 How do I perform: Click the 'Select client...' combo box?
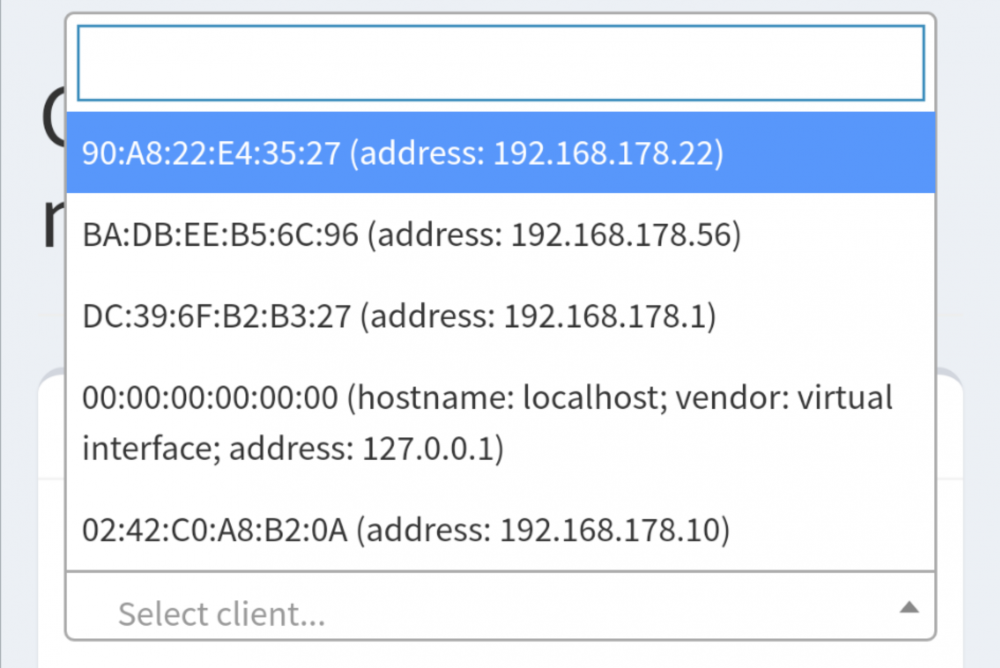pyautogui.click(x=501, y=606)
